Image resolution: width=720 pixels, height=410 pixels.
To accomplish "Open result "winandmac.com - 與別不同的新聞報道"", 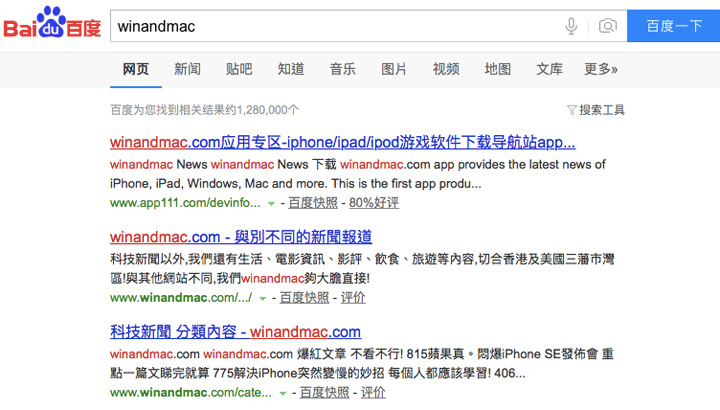I will (241, 237).
